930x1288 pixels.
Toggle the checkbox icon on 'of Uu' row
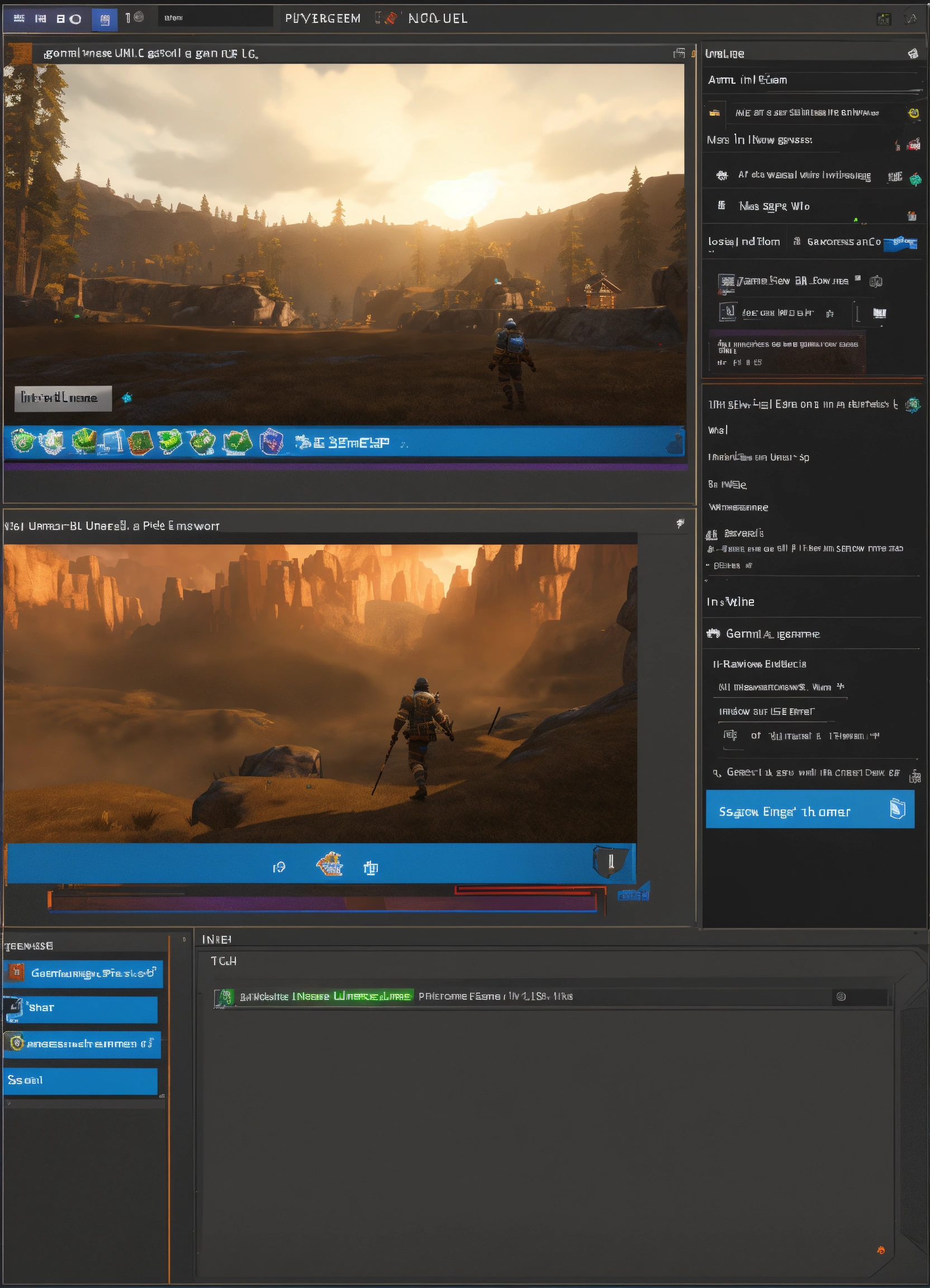click(729, 736)
